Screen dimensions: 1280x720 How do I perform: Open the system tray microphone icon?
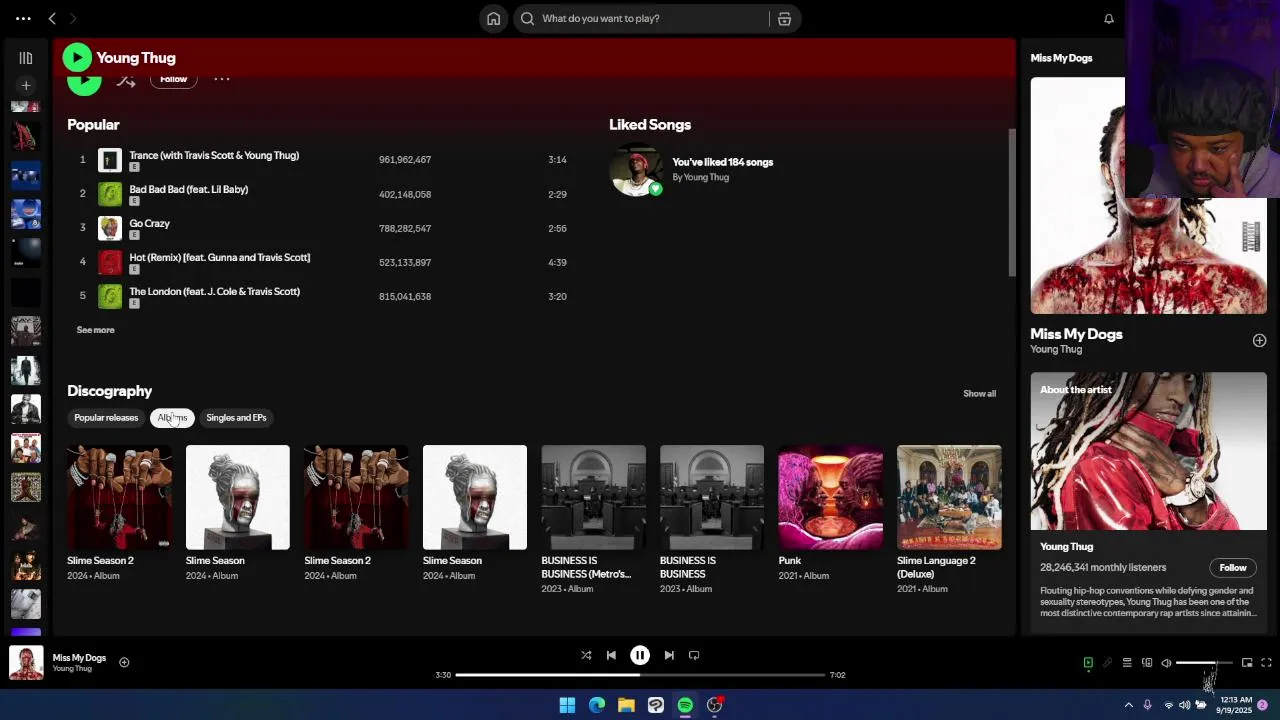click(x=1147, y=705)
